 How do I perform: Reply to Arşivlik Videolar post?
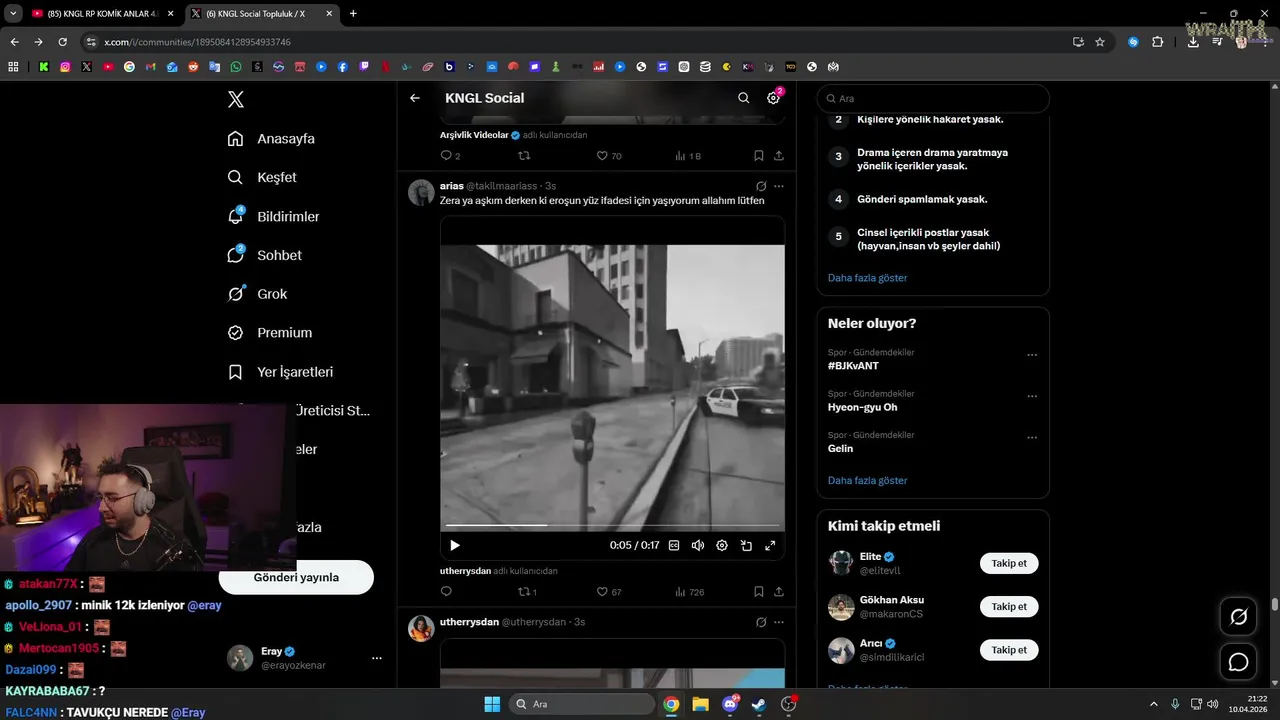(x=446, y=156)
